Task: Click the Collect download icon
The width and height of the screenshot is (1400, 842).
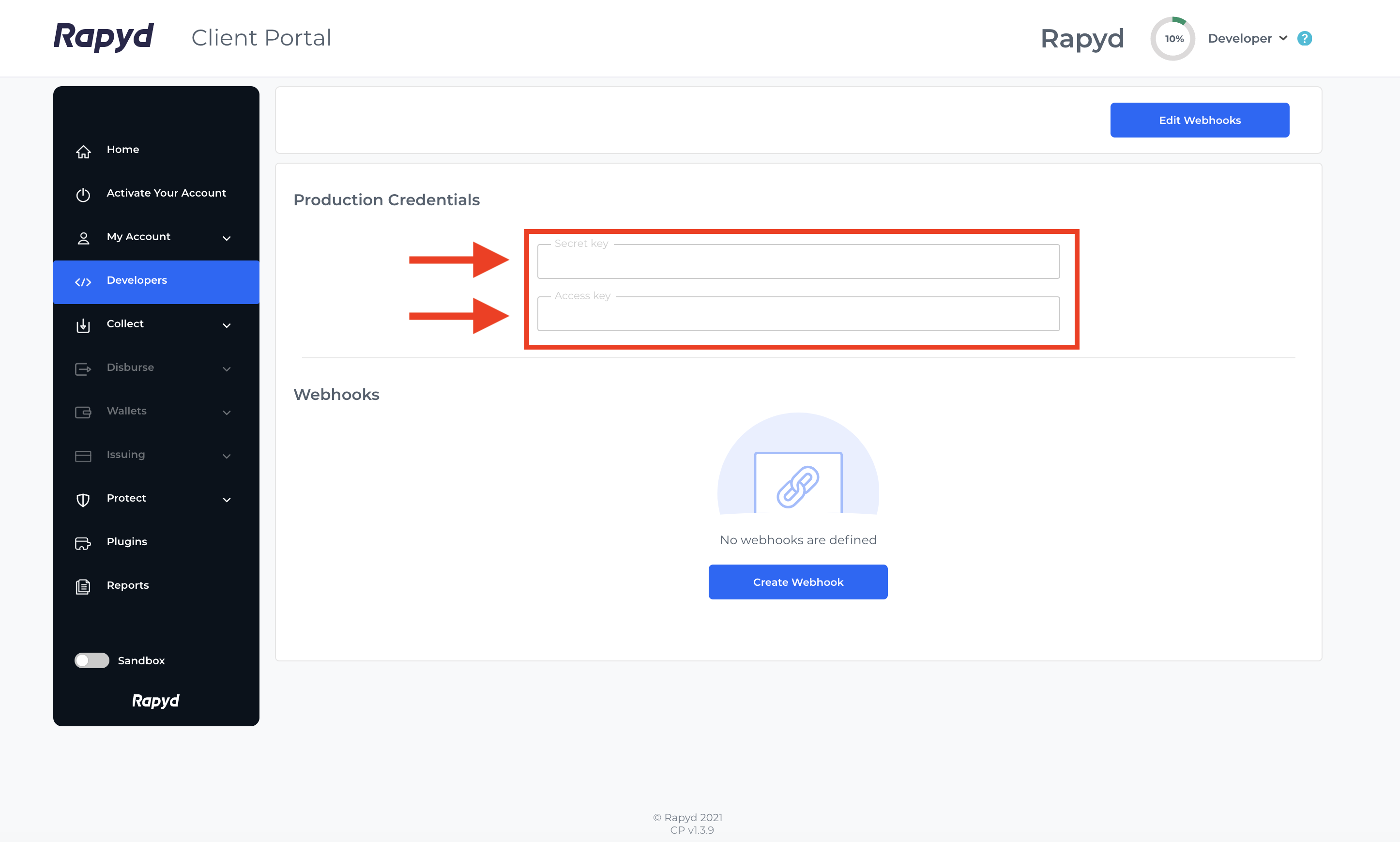Action: [x=83, y=325]
